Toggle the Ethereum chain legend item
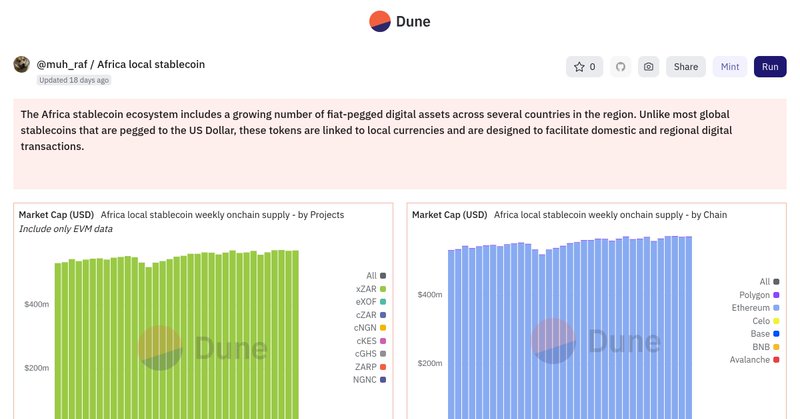 (755, 308)
